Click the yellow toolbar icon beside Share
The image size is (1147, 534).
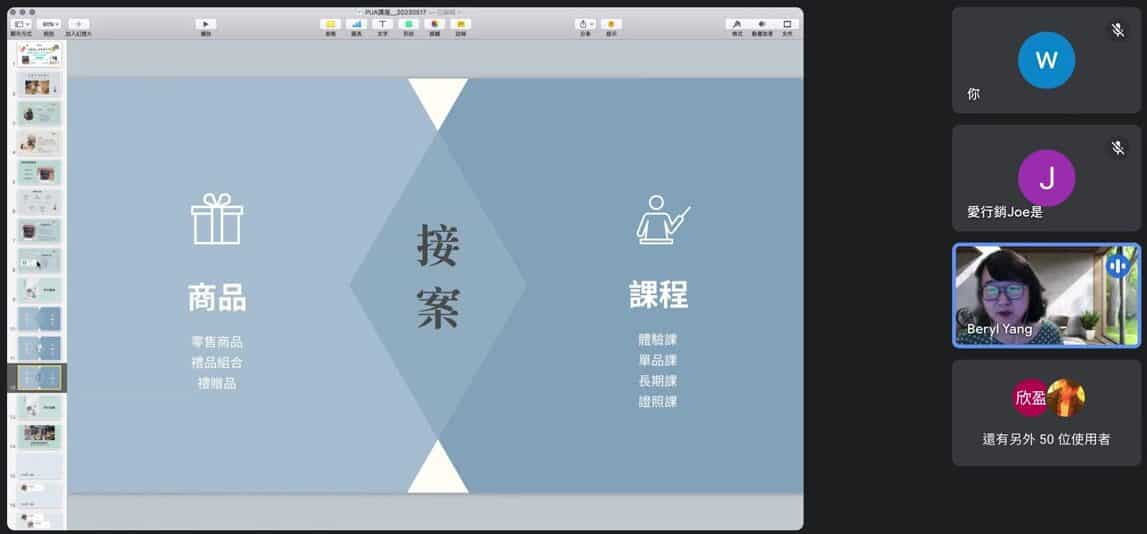pos(612,24)
